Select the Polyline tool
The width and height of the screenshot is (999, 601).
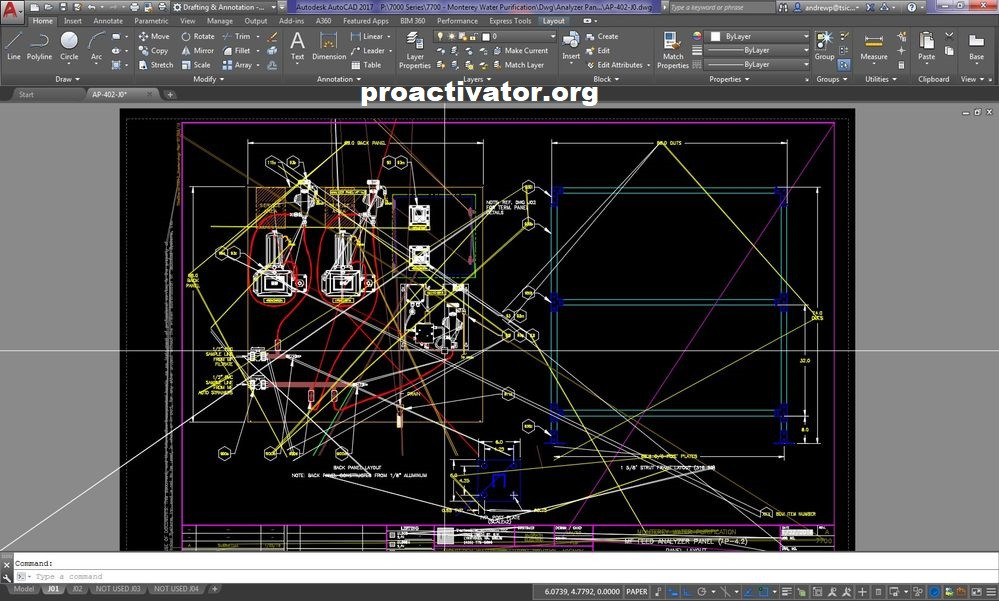pos(40,46)
